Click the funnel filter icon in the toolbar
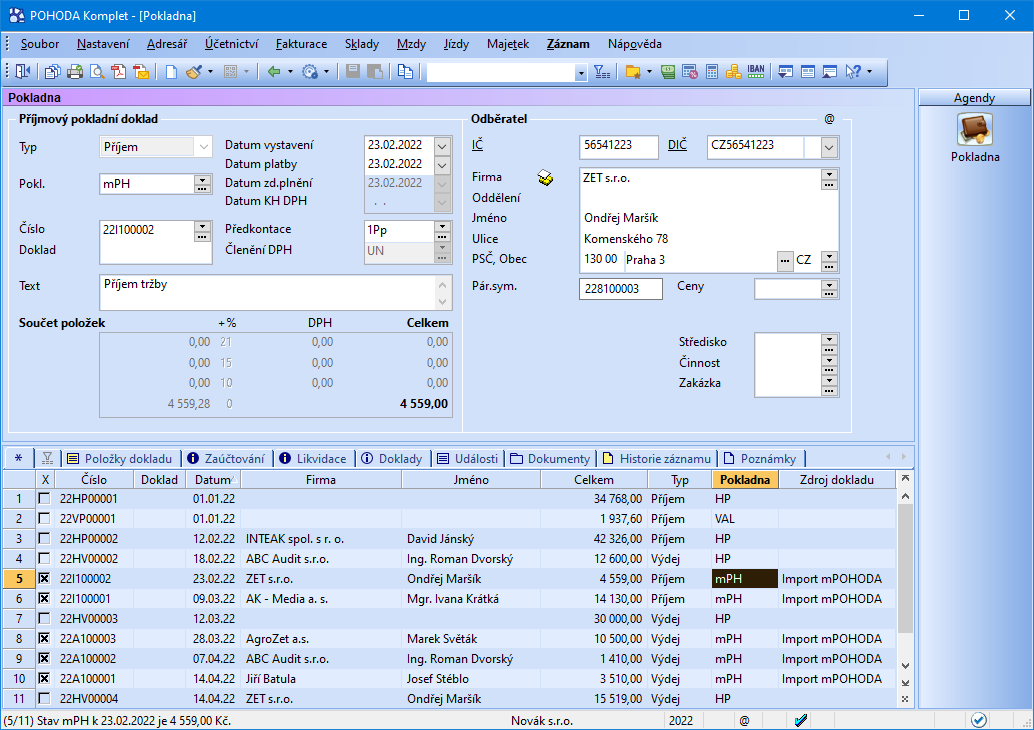The image size is (1034, 730). (601, 71)
